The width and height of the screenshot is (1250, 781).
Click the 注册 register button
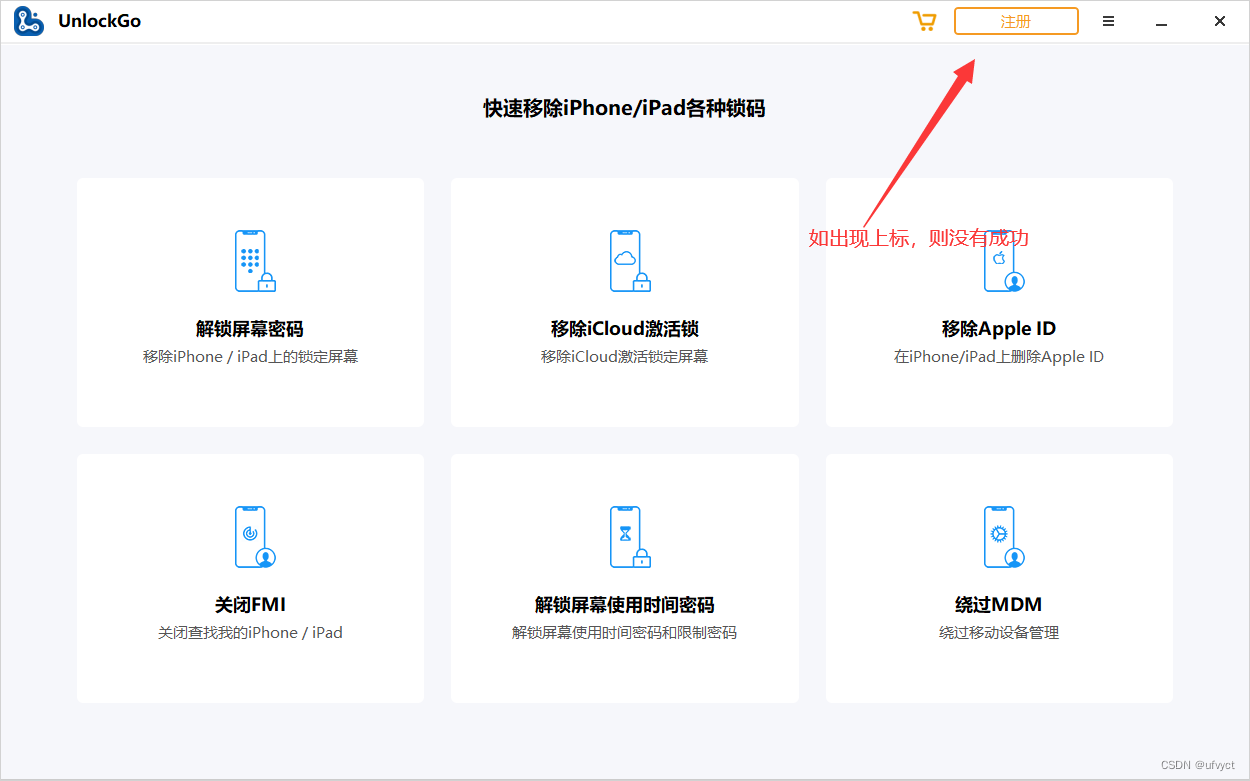tap(1016, 21)
